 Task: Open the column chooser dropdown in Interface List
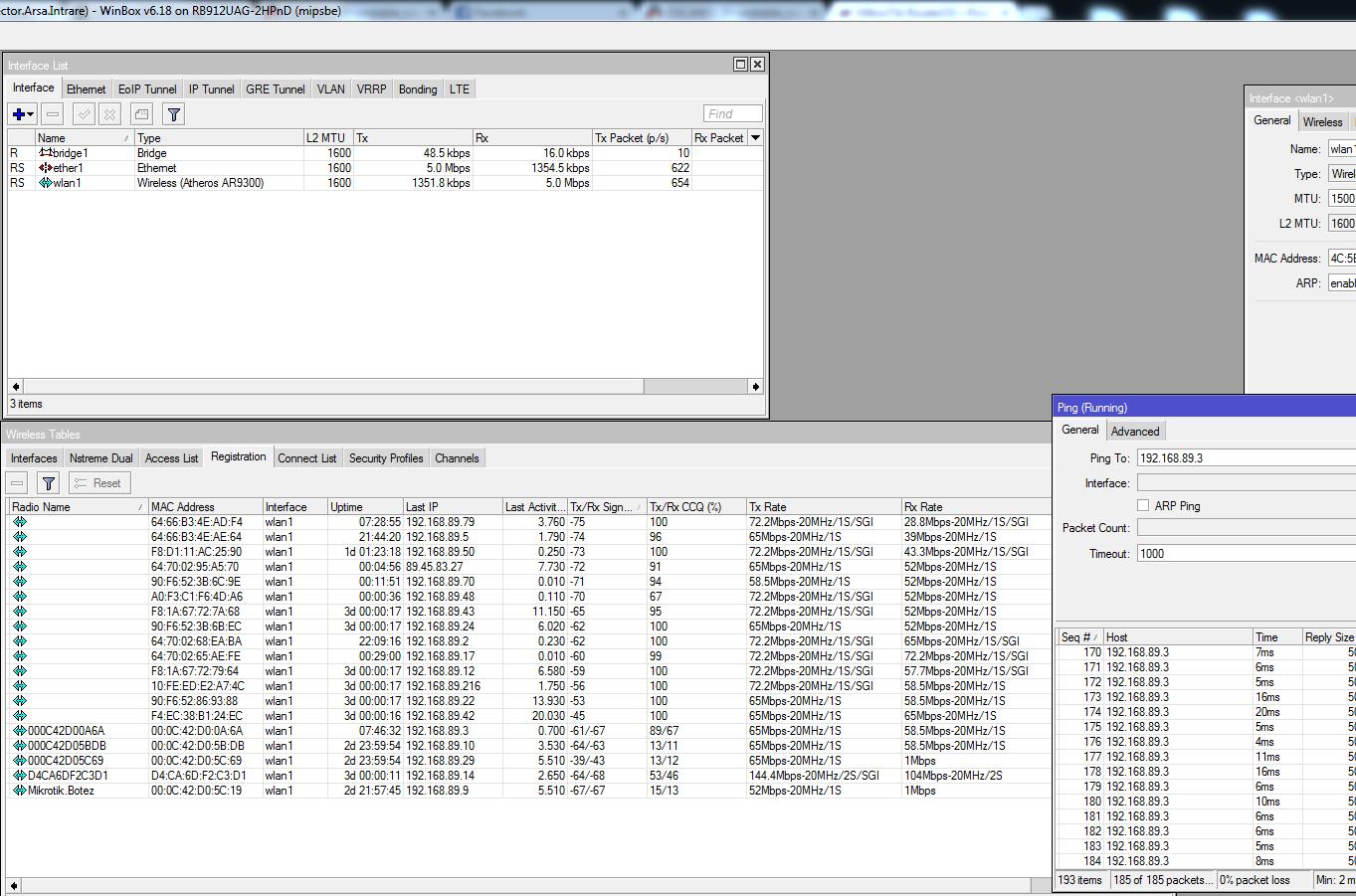point(755,138)
